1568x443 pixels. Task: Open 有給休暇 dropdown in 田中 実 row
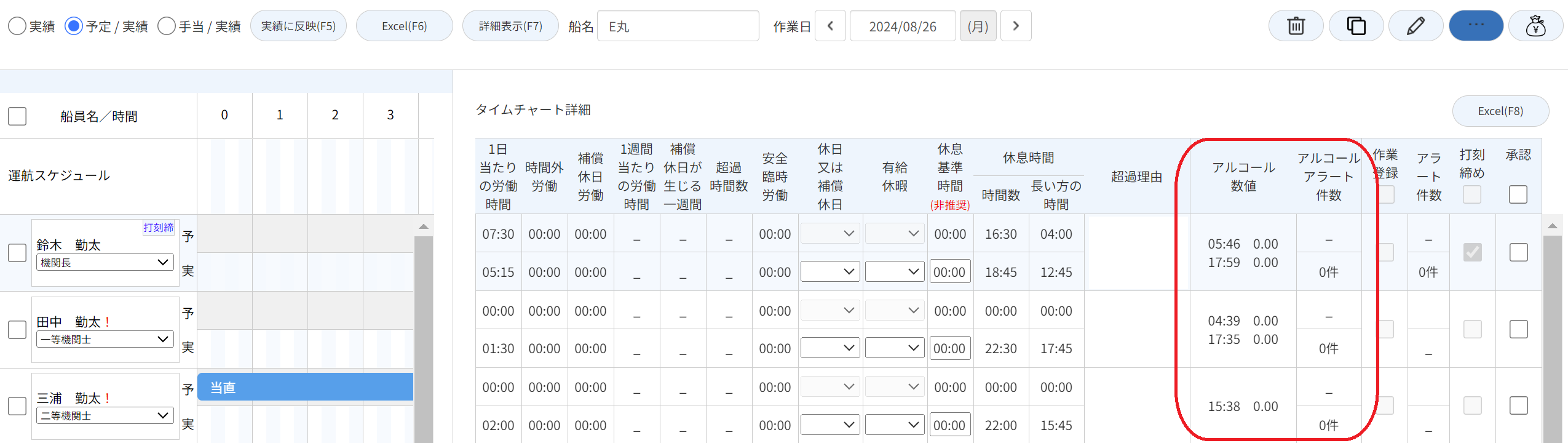[895, 348]
